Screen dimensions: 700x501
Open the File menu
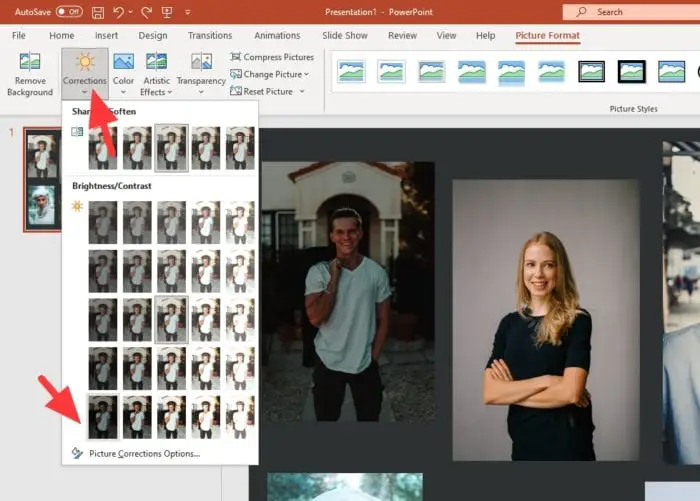19,35
